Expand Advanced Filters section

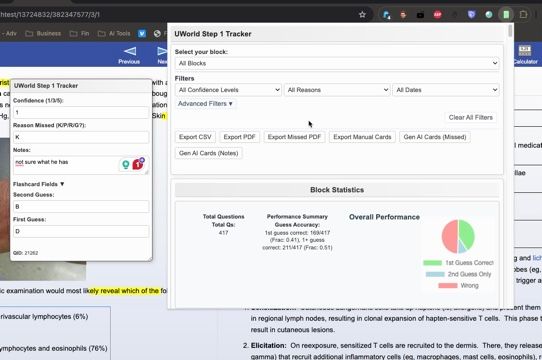pos(205,104)
